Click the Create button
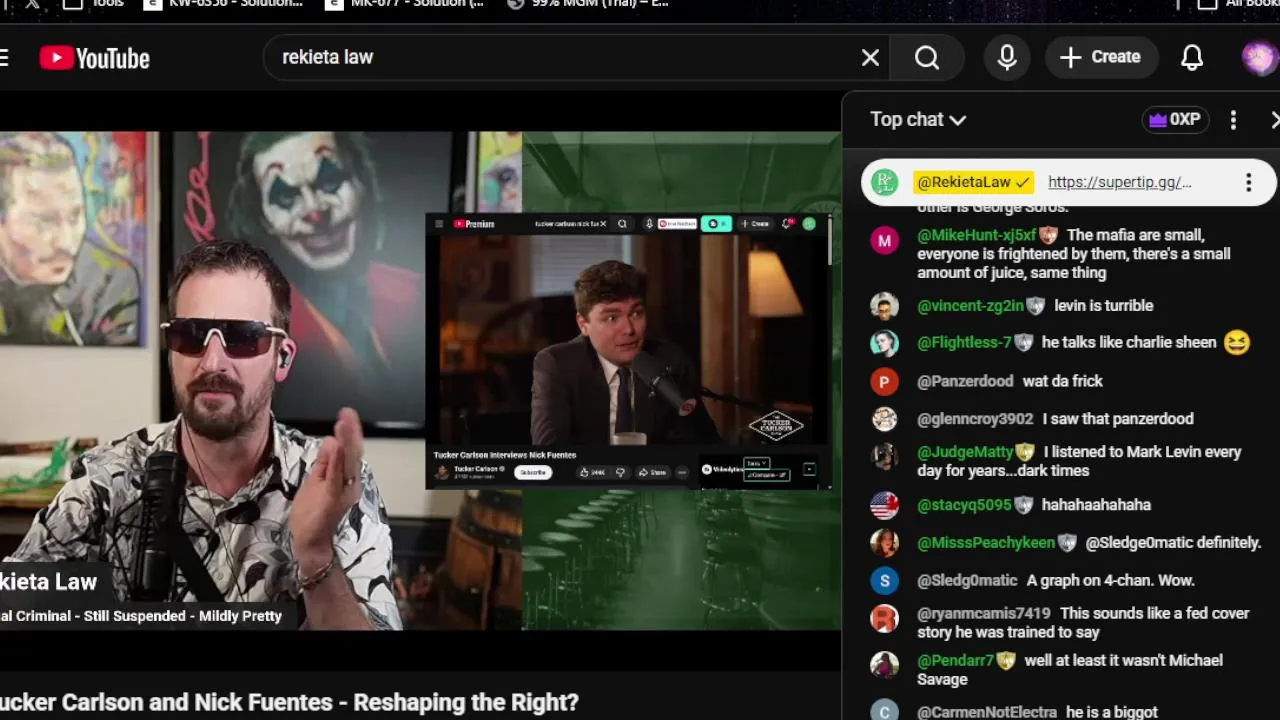Image resolution: width=1280 pixels, height=720 pixels. coord(1101,57)
